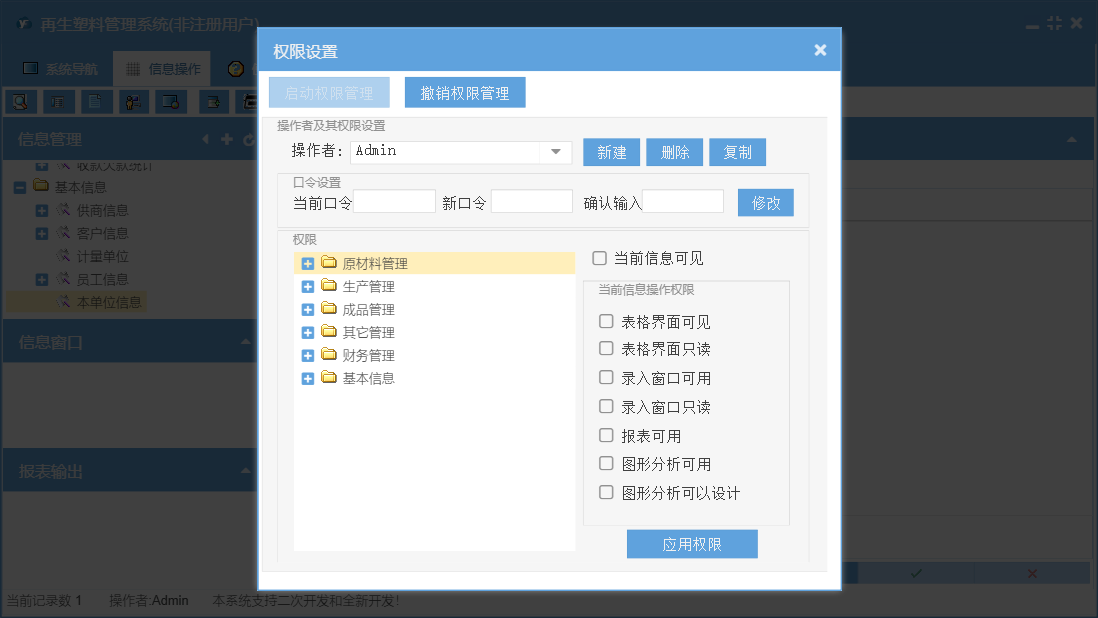Click the folder icon beside 生产管理
1098x618 pixels.
329,286
